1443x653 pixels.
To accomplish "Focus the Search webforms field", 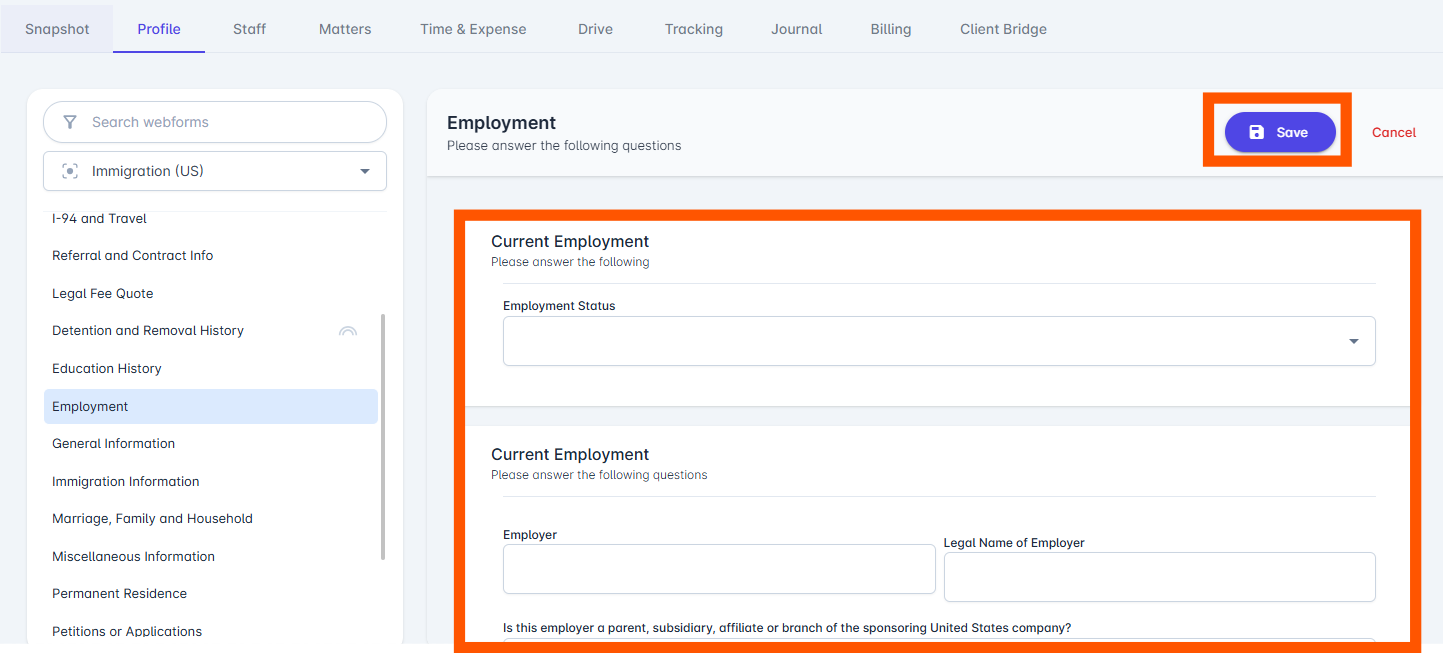I will (x=215, y=122).
